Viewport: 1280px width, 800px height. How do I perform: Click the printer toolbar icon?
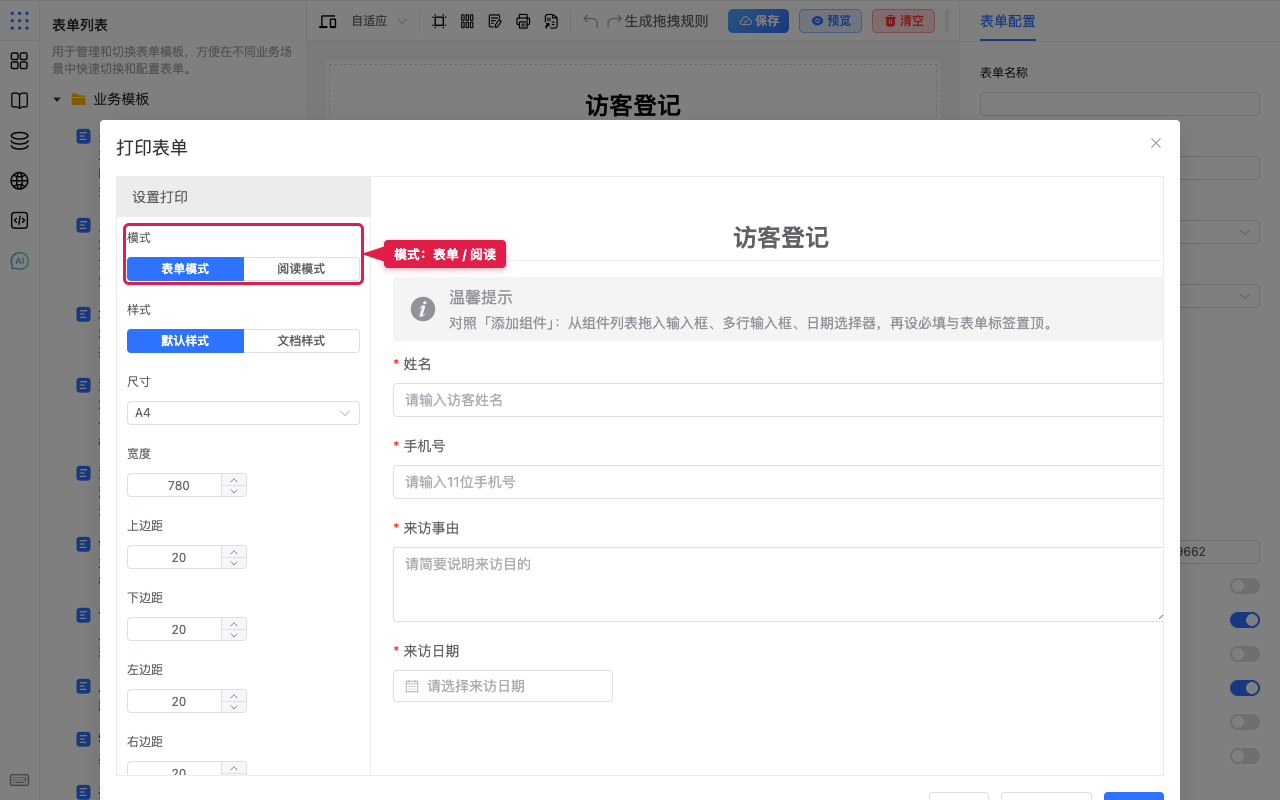tap(523, 21)
